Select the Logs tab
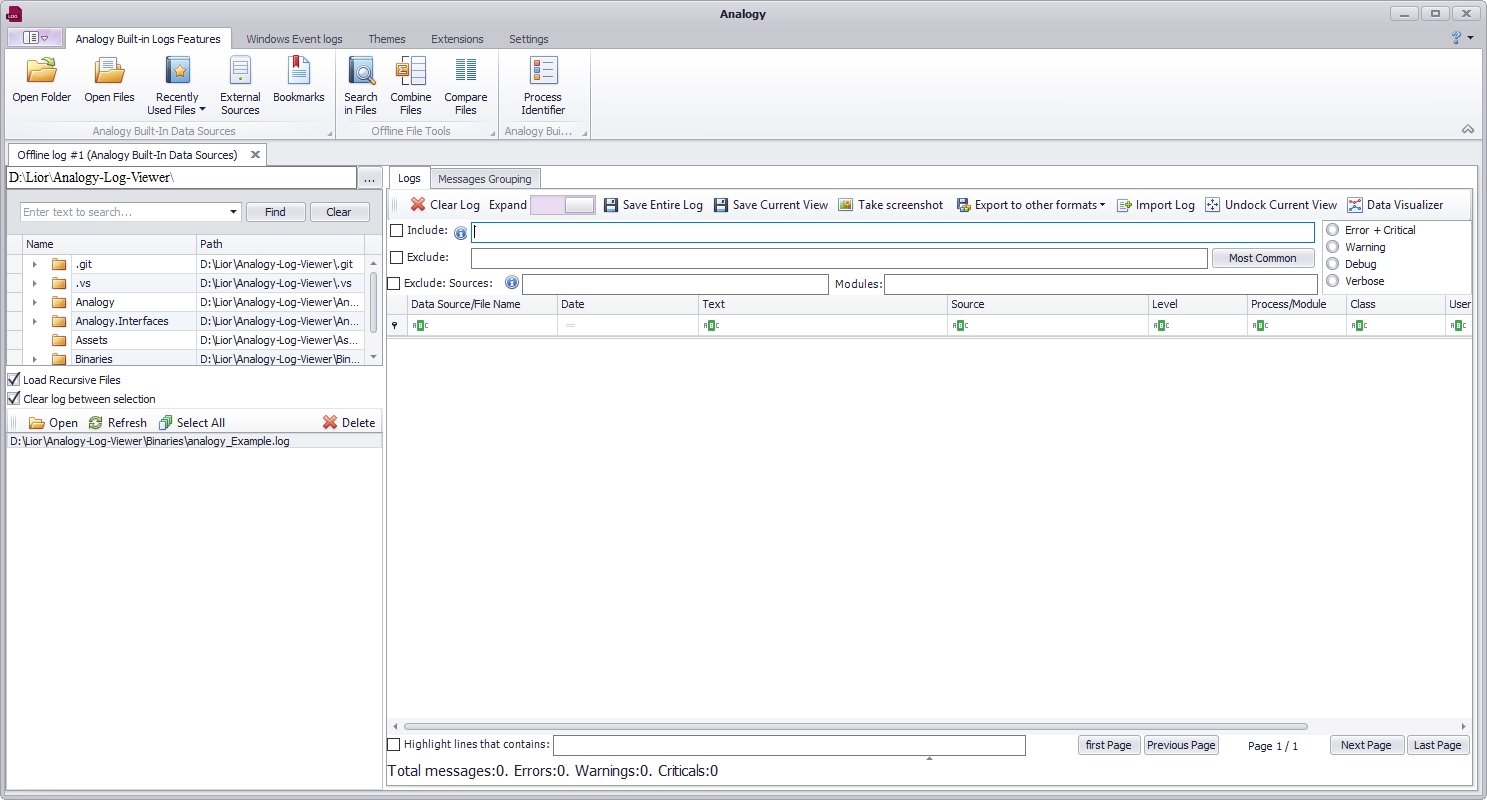The image size is (1487, 800). [409, 178]
